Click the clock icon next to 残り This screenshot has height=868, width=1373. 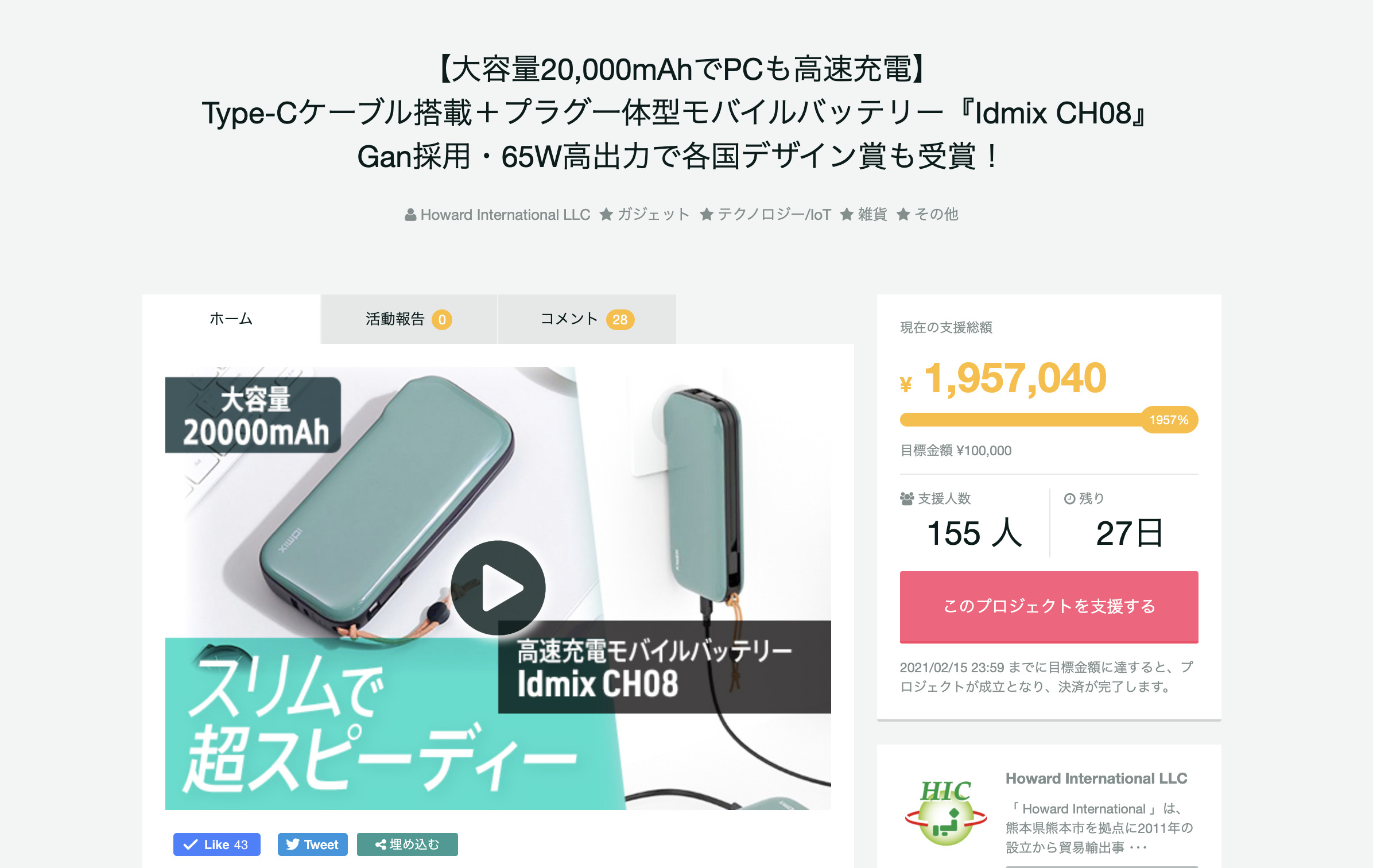[1069, 499]
